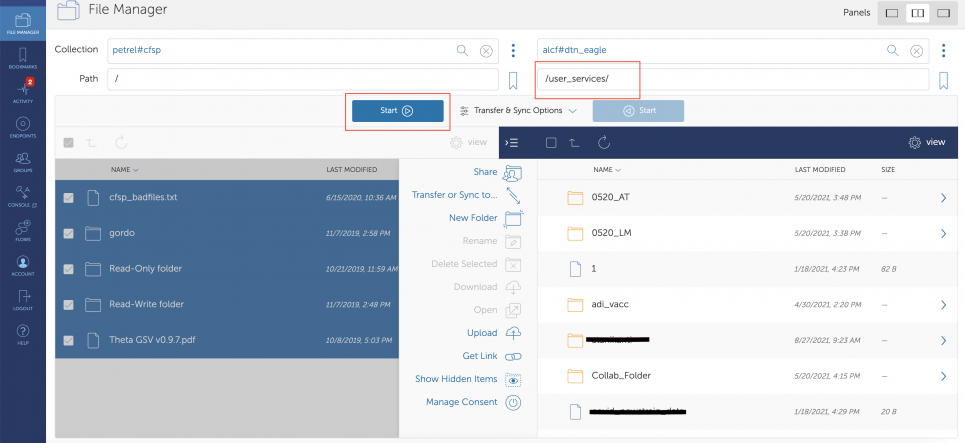Expand the 0520_AT folder chevron
965x443 pixels.
[942, 198]
